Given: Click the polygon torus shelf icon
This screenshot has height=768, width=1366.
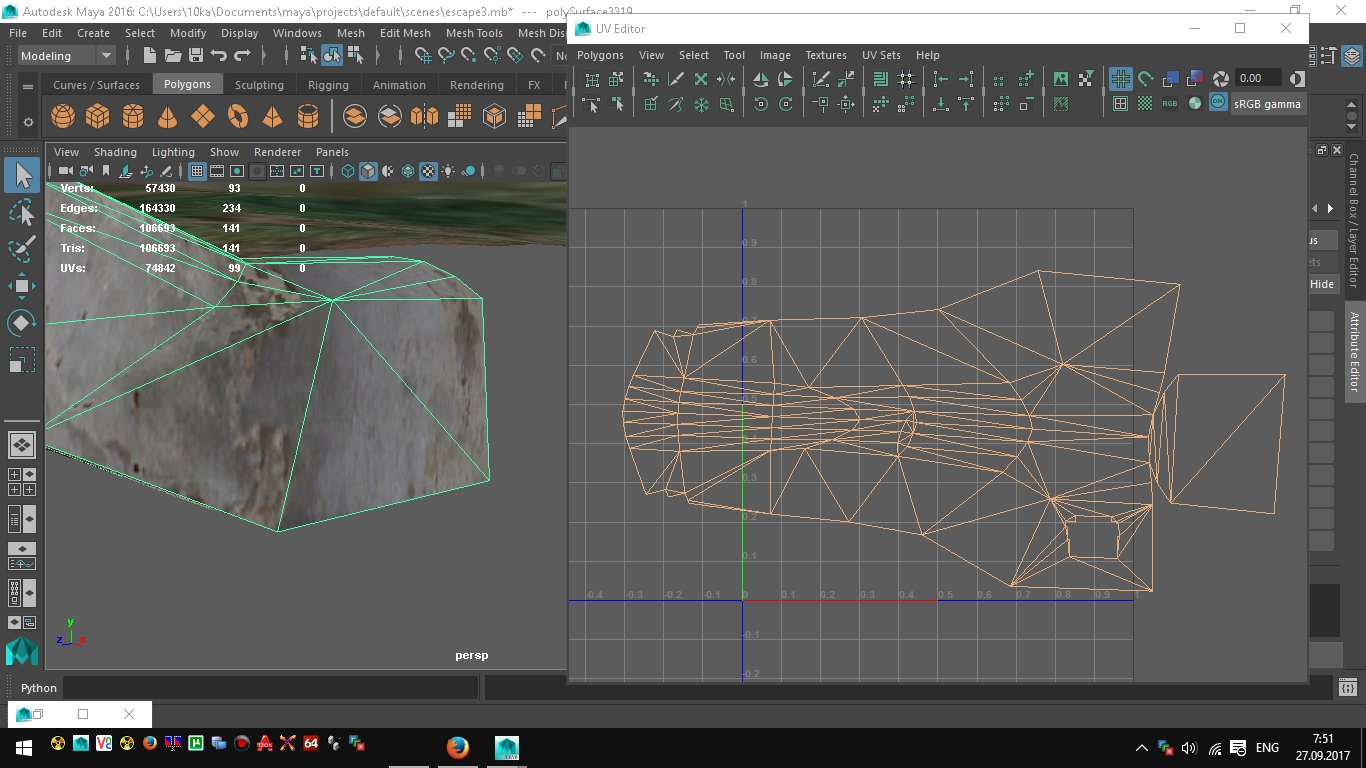Looking at the screenshot, I should pos(238,117).
